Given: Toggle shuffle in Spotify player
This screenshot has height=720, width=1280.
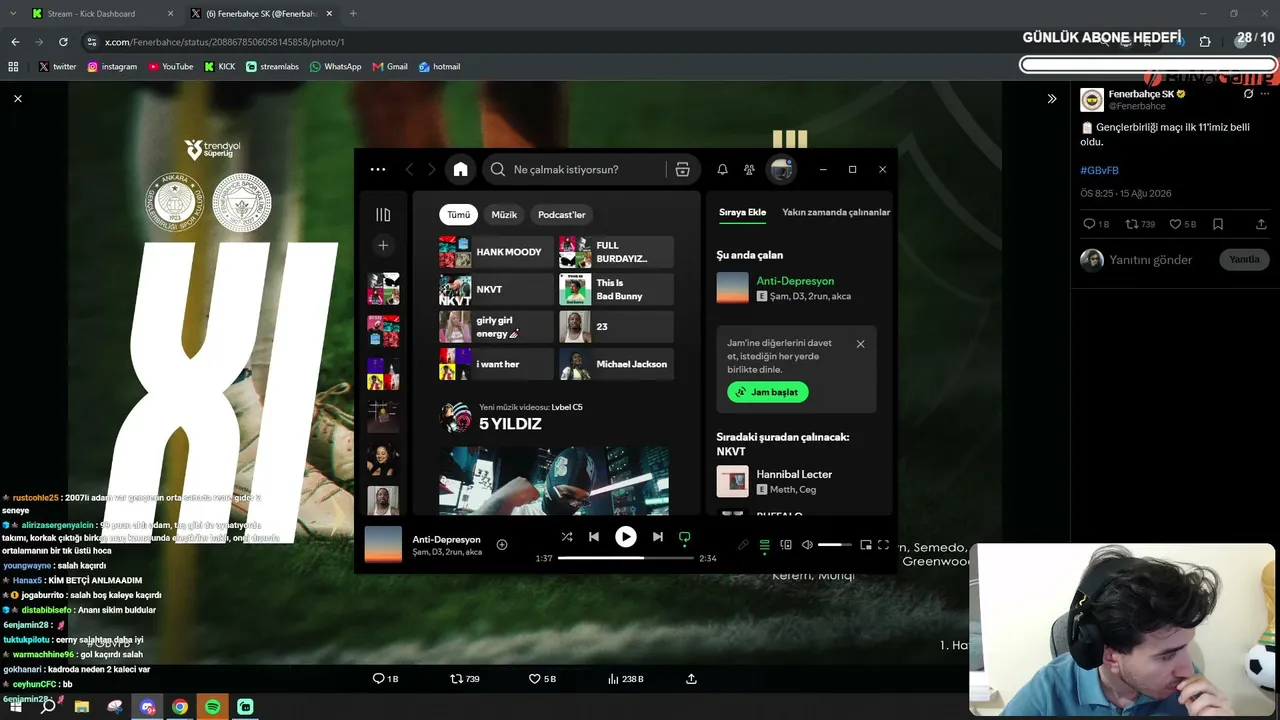Looking at the screenshot, I should 567,537.
